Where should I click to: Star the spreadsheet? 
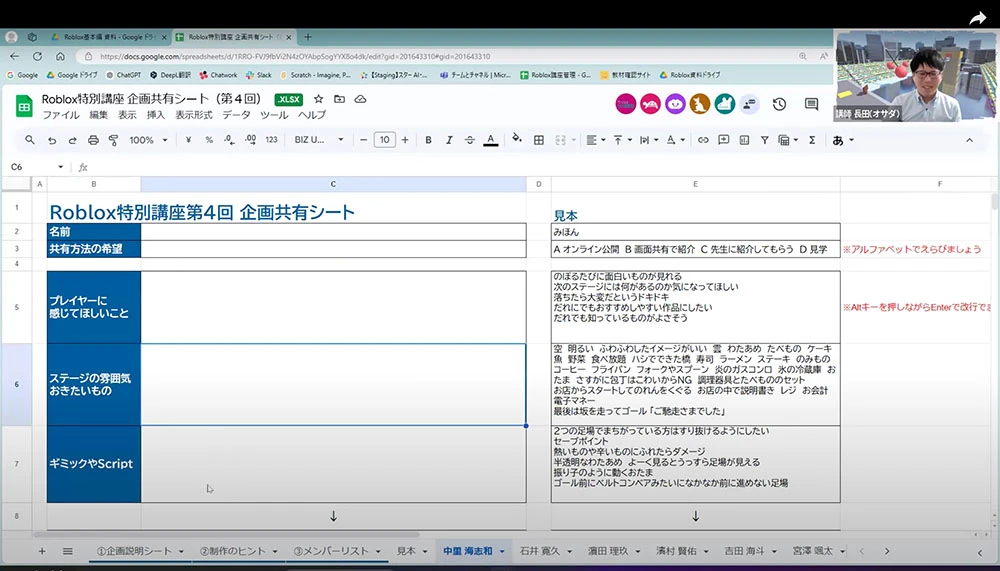tap(318, 99)
